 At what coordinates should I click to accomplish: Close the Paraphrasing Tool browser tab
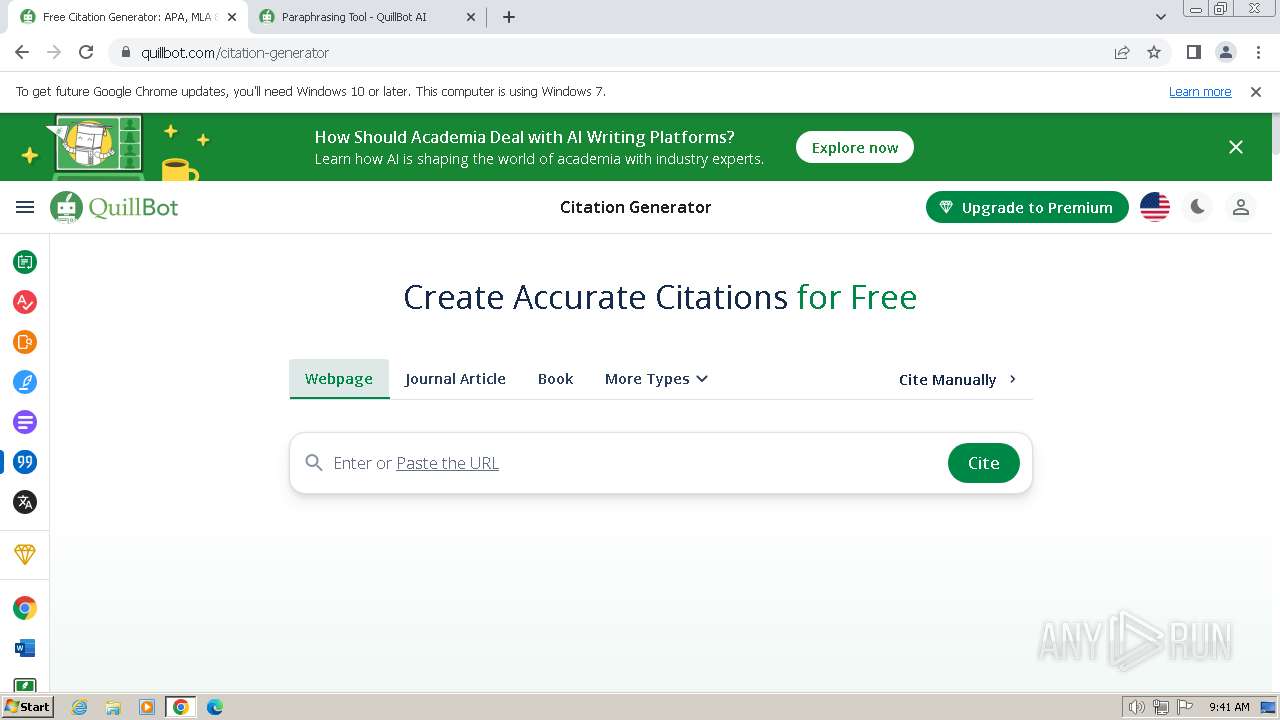click(x=471, y=17)
